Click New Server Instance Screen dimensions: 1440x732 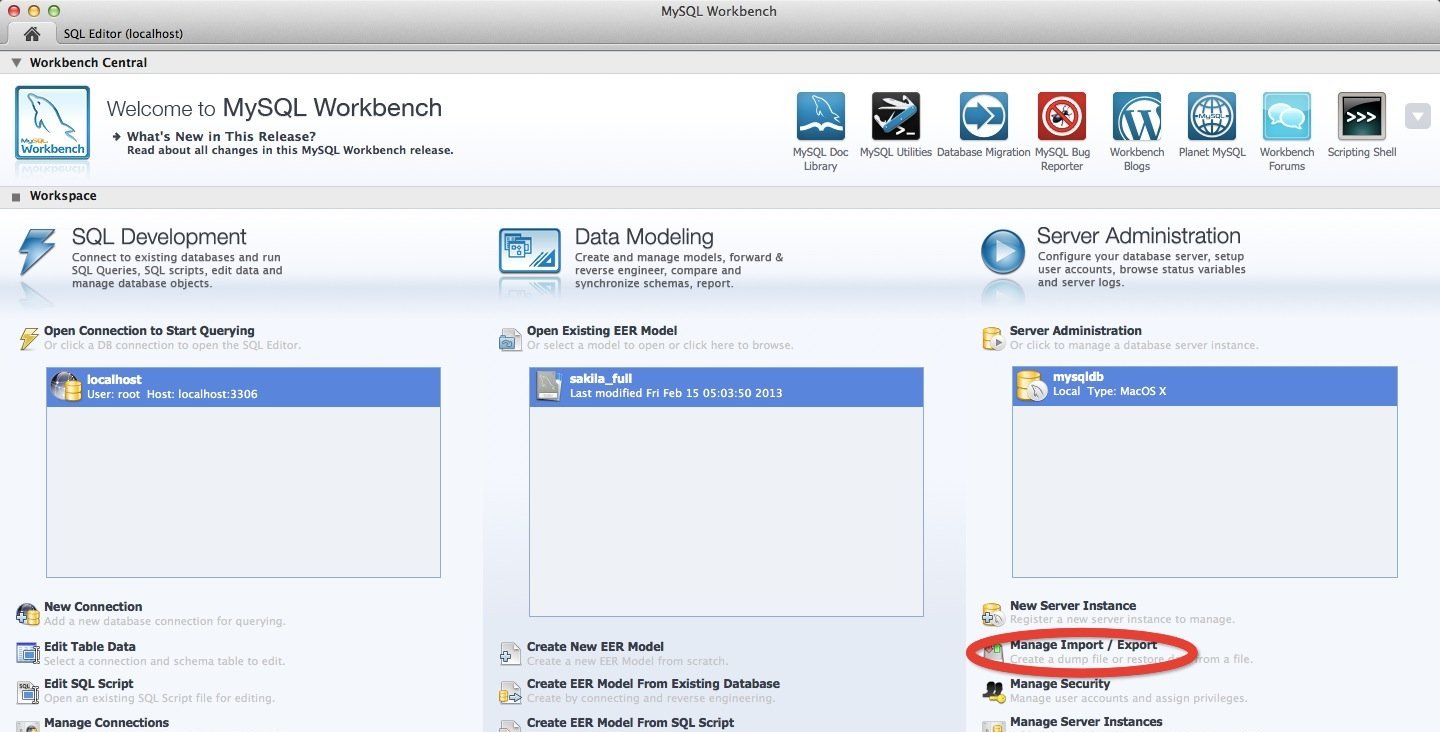[x=1073, y=606]
